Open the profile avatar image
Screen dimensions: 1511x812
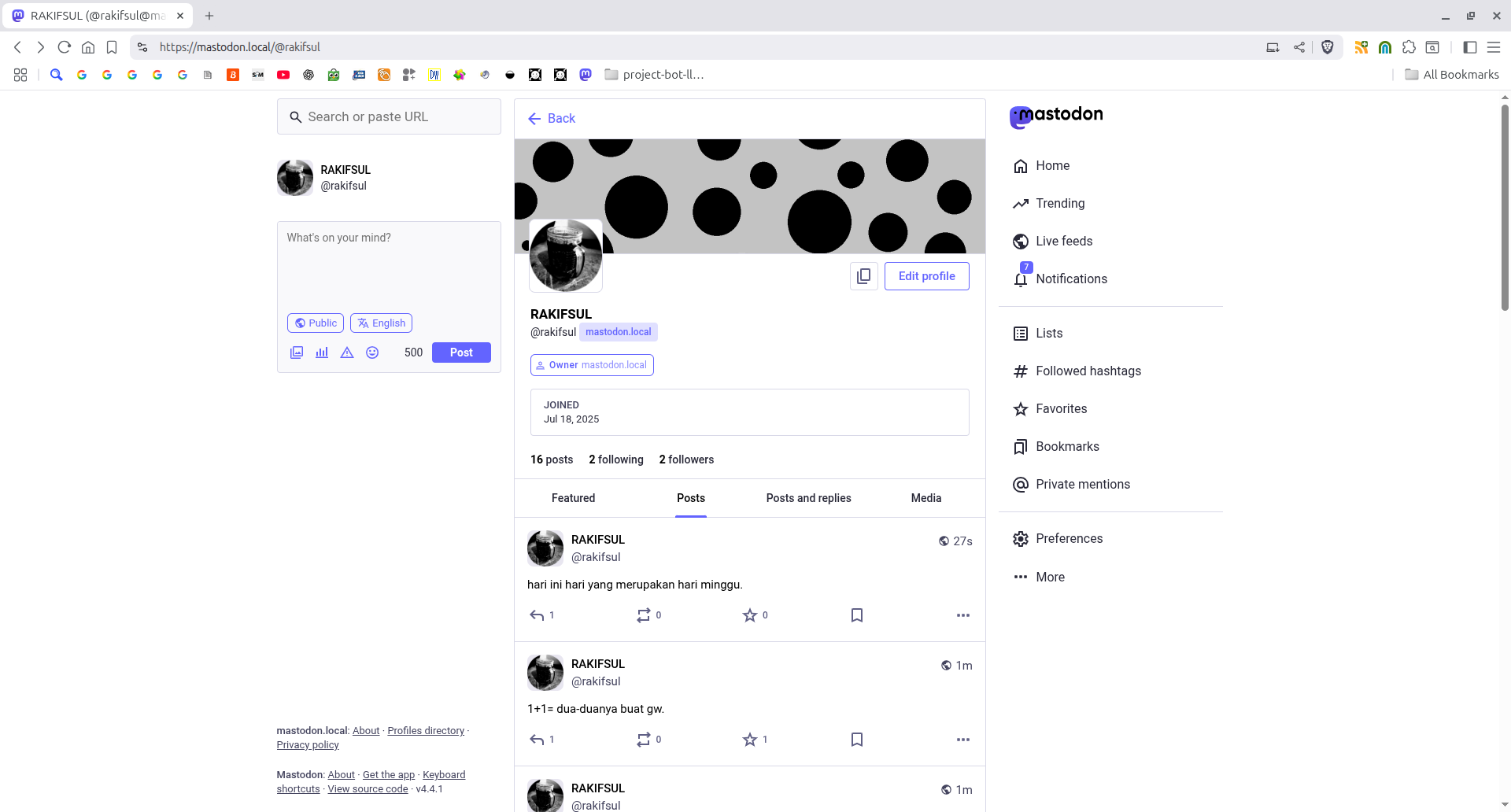(566, 256)
